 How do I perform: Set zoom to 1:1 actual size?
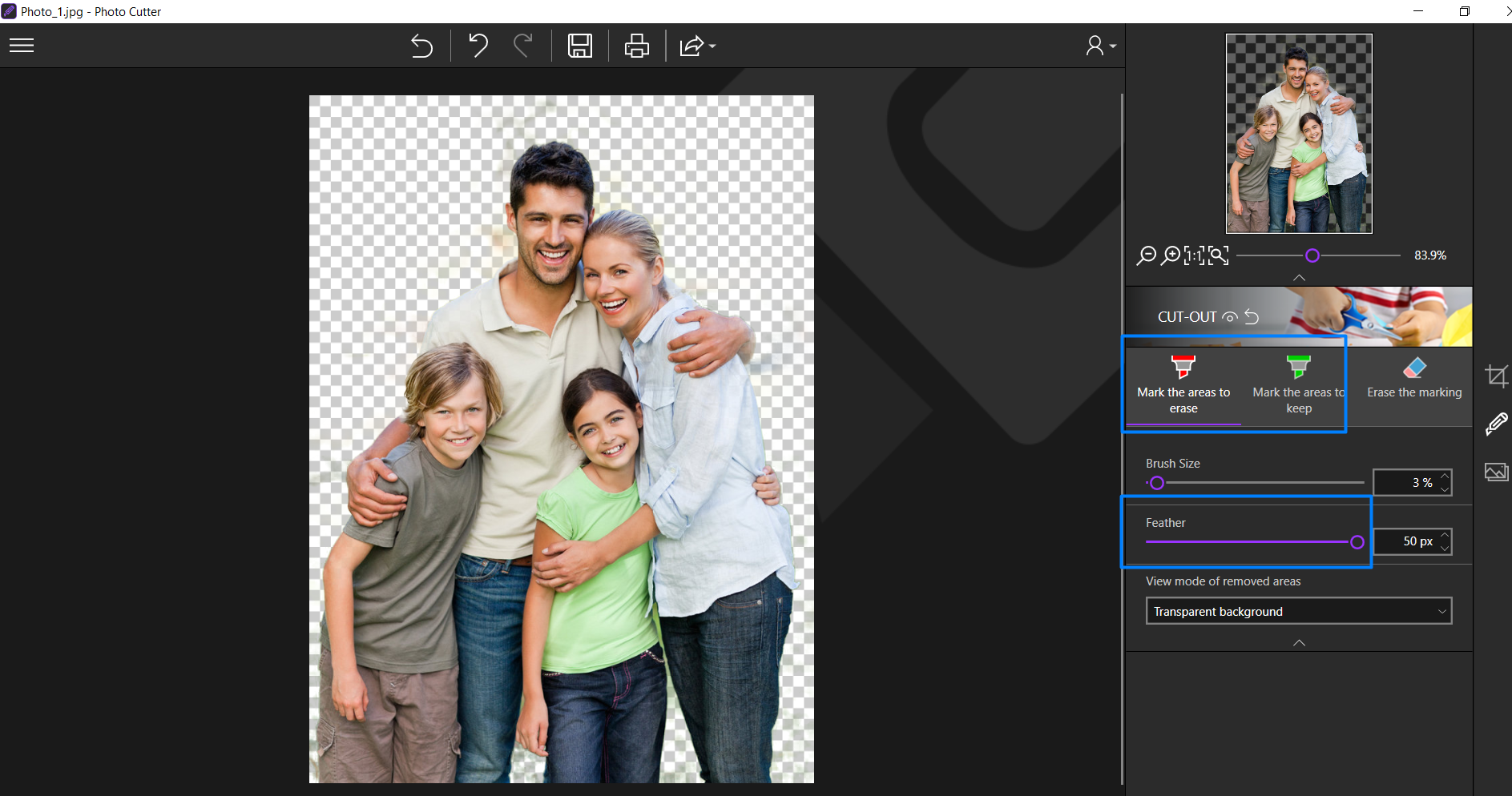[x=1194, y=255]
